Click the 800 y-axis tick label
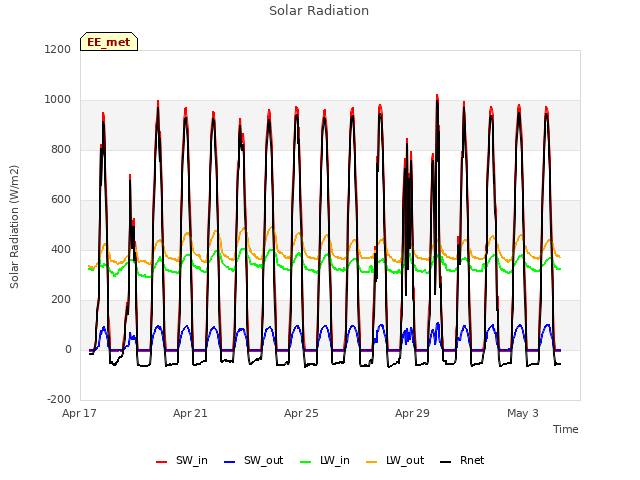The height and width of the screenshot is (480, 640). [x=61, y=149]
